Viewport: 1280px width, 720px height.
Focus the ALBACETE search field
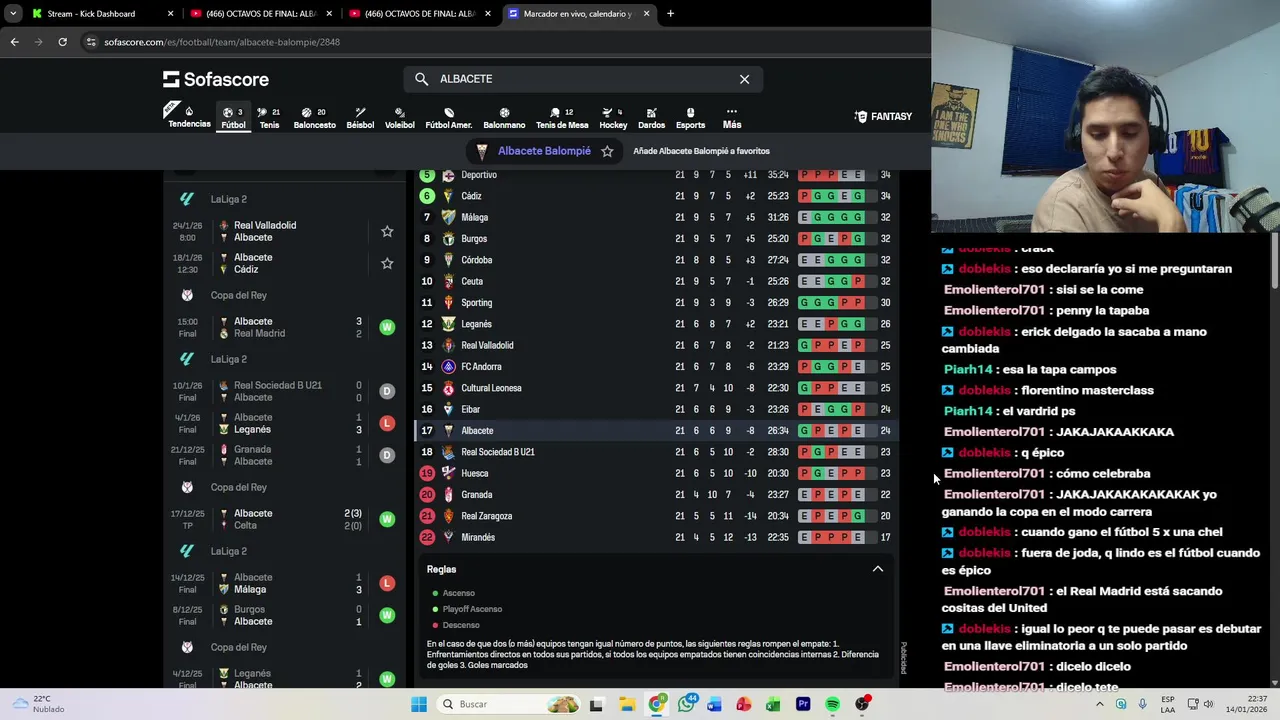pos(583,79)
